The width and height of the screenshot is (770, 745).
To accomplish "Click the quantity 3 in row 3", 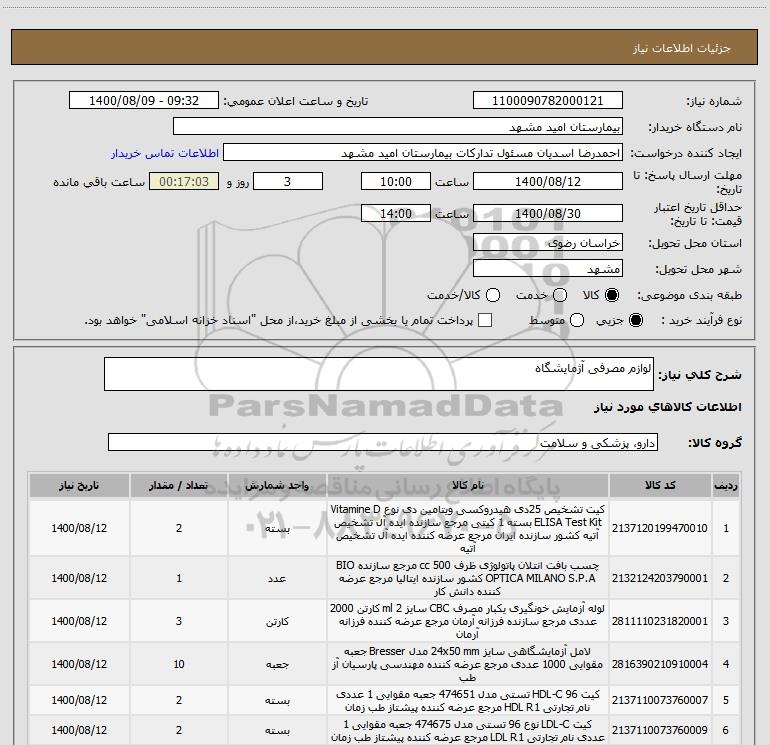I will (x=179, y=621).
